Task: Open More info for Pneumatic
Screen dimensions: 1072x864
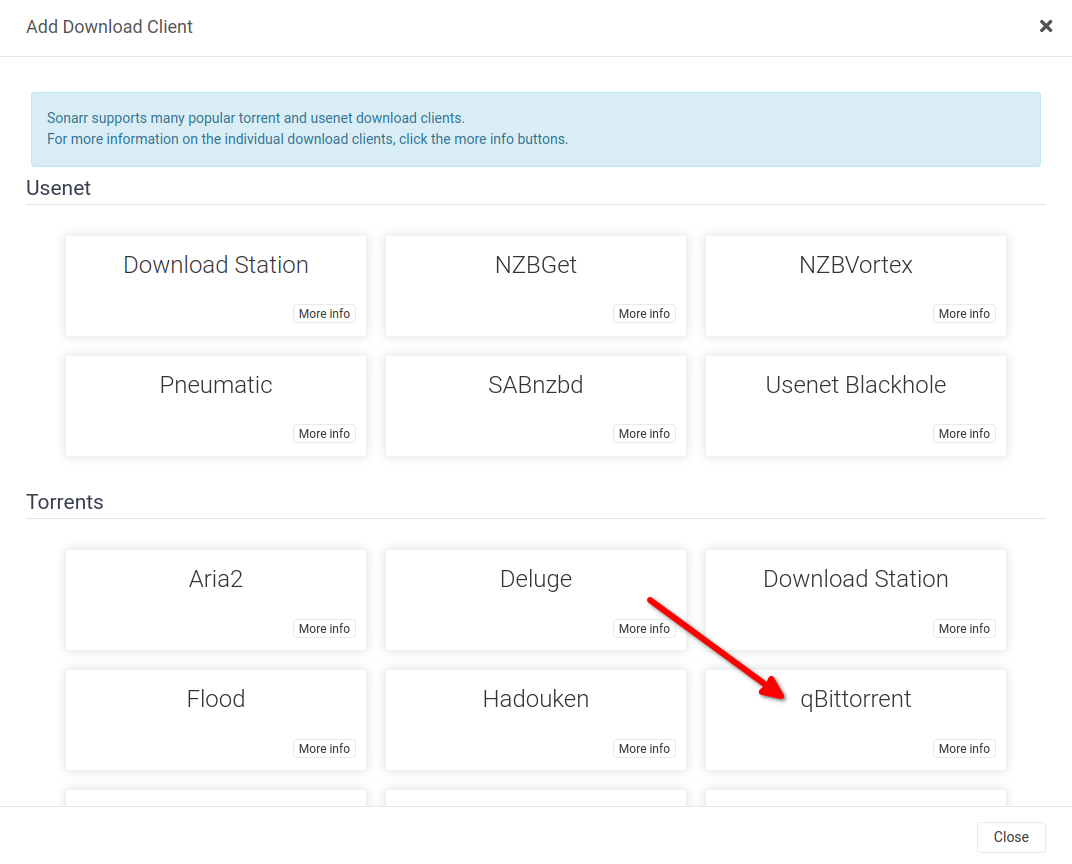Action: tap(324, 433)
